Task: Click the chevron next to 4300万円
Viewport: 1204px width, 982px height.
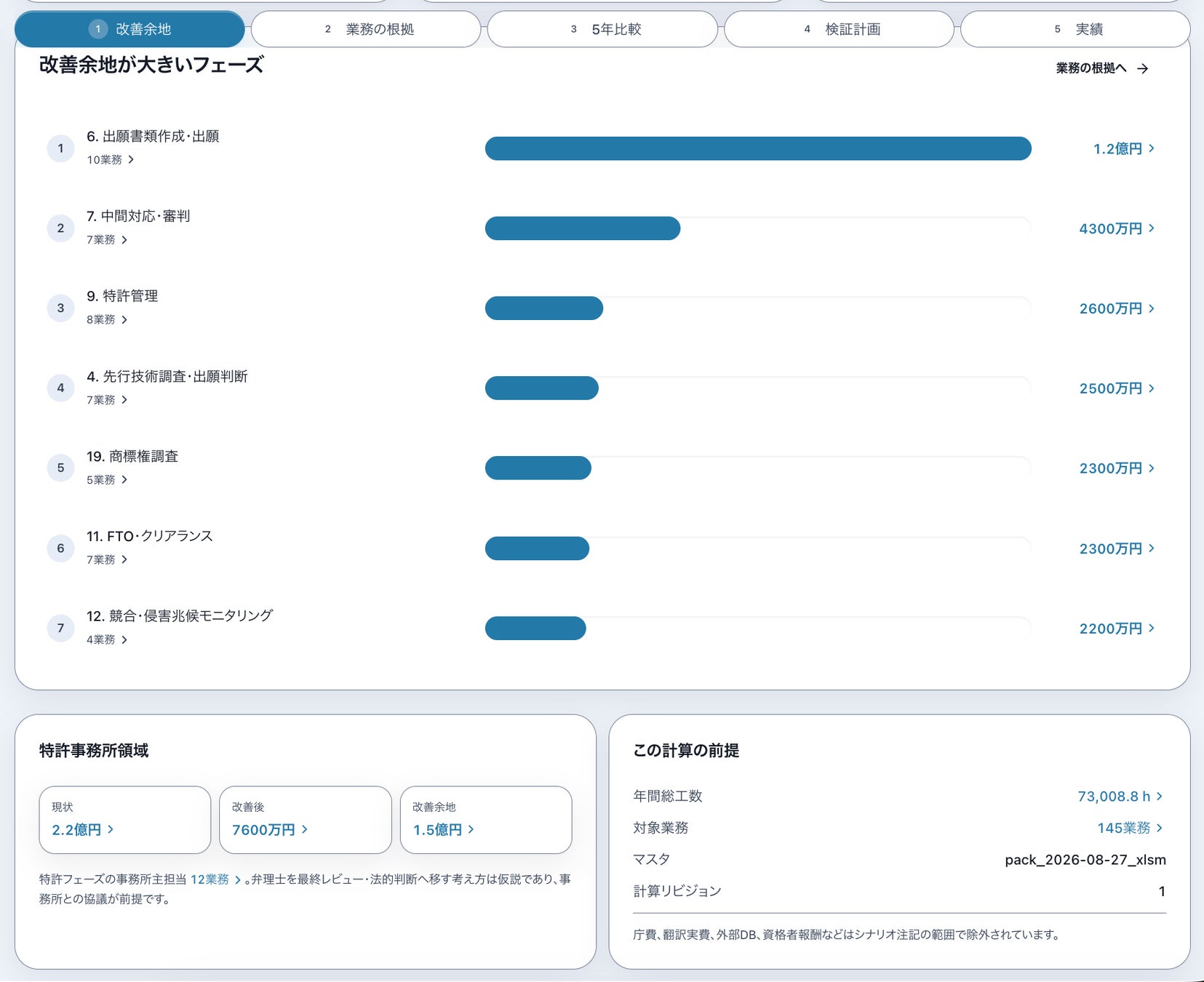Action: tap(1152, 228)
